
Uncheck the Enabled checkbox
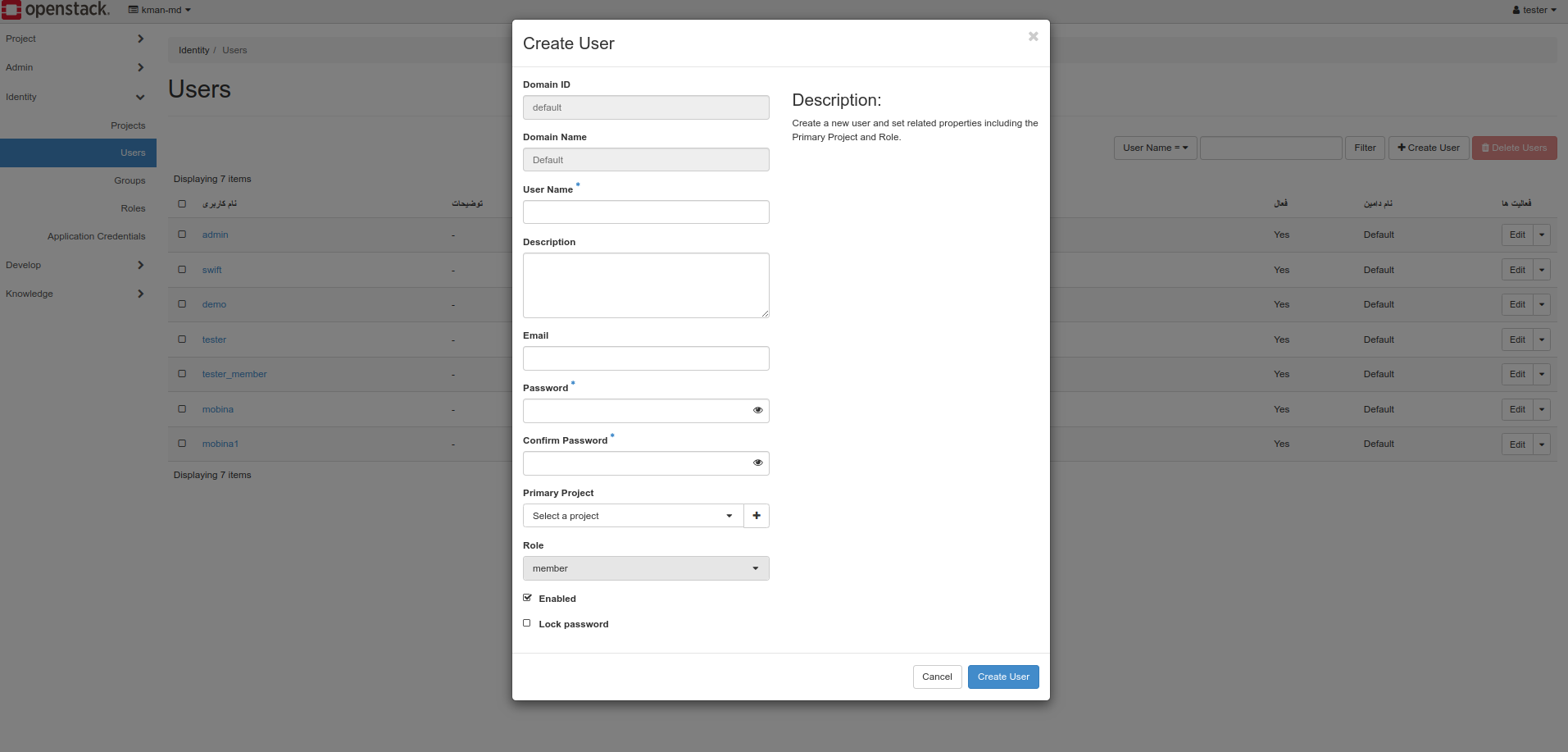click(527, 598)
